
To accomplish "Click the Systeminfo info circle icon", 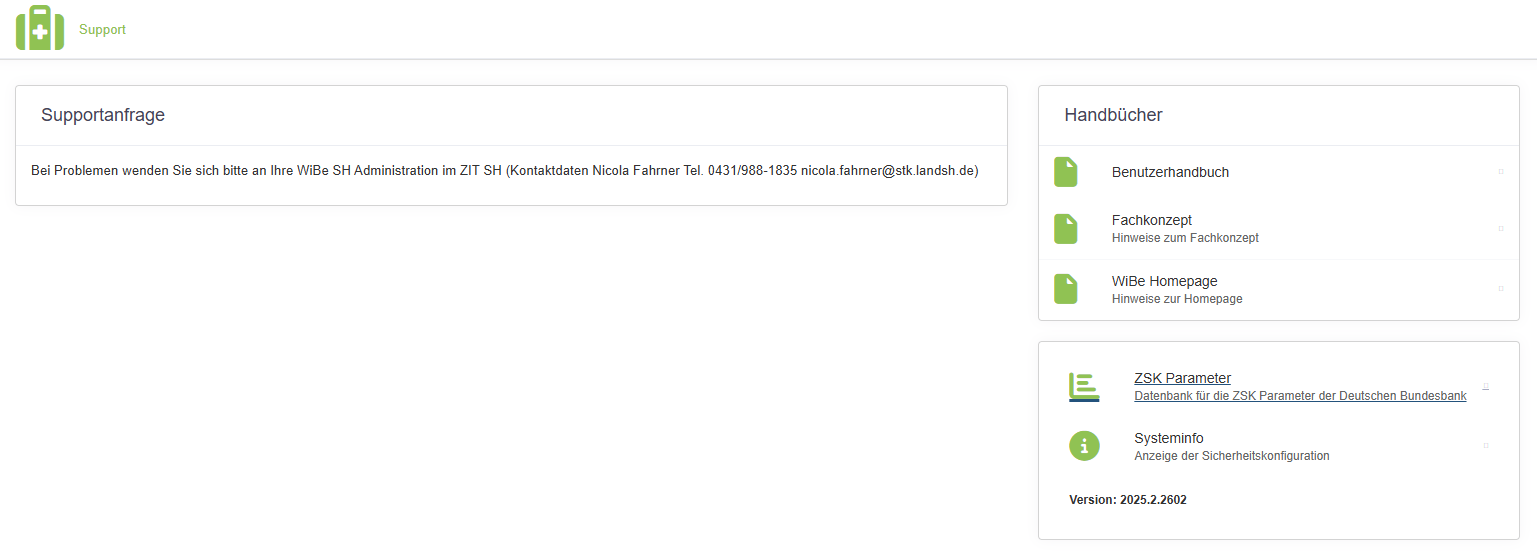I will 1084,446.
